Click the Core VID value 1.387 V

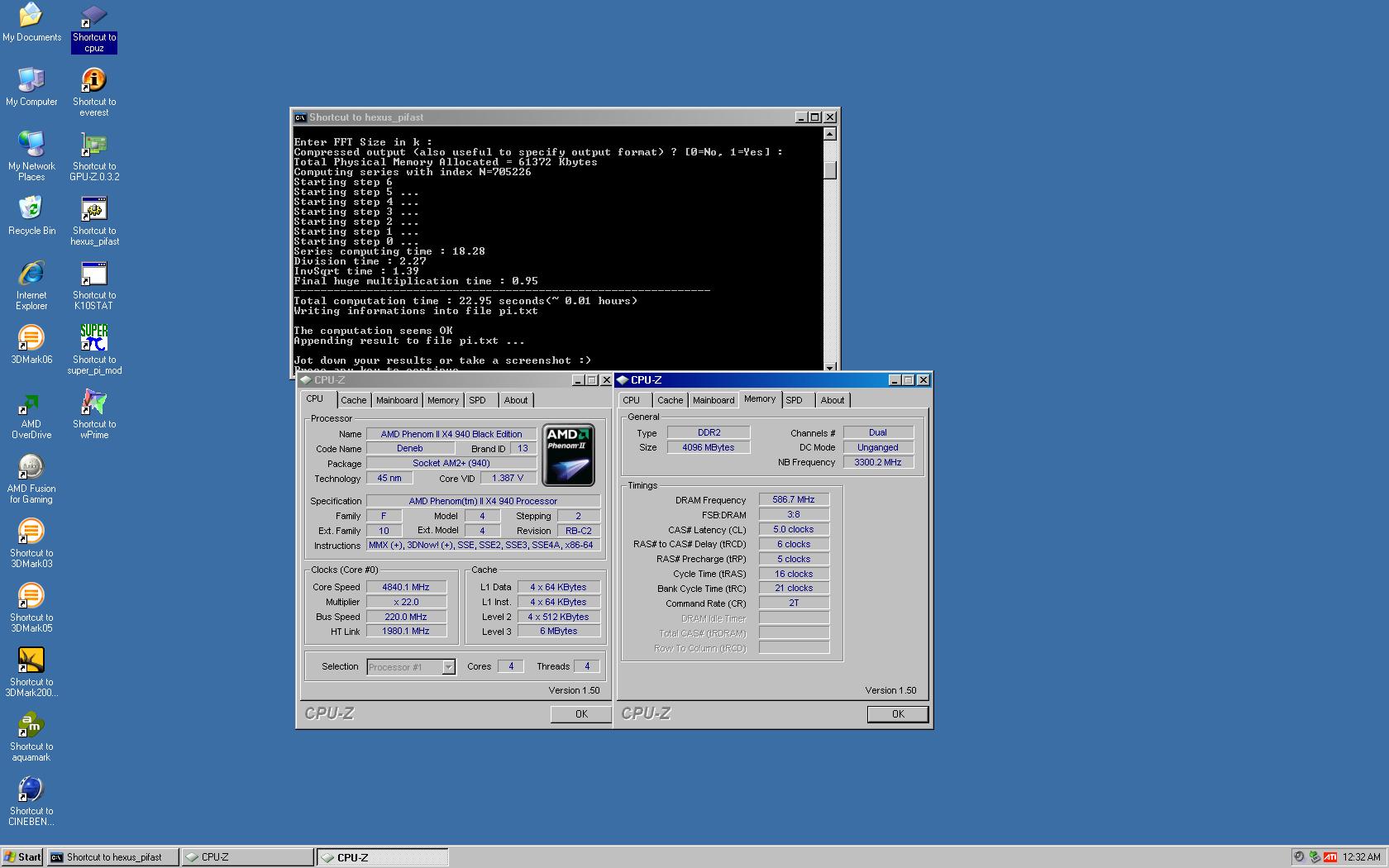tap(508, 478)
